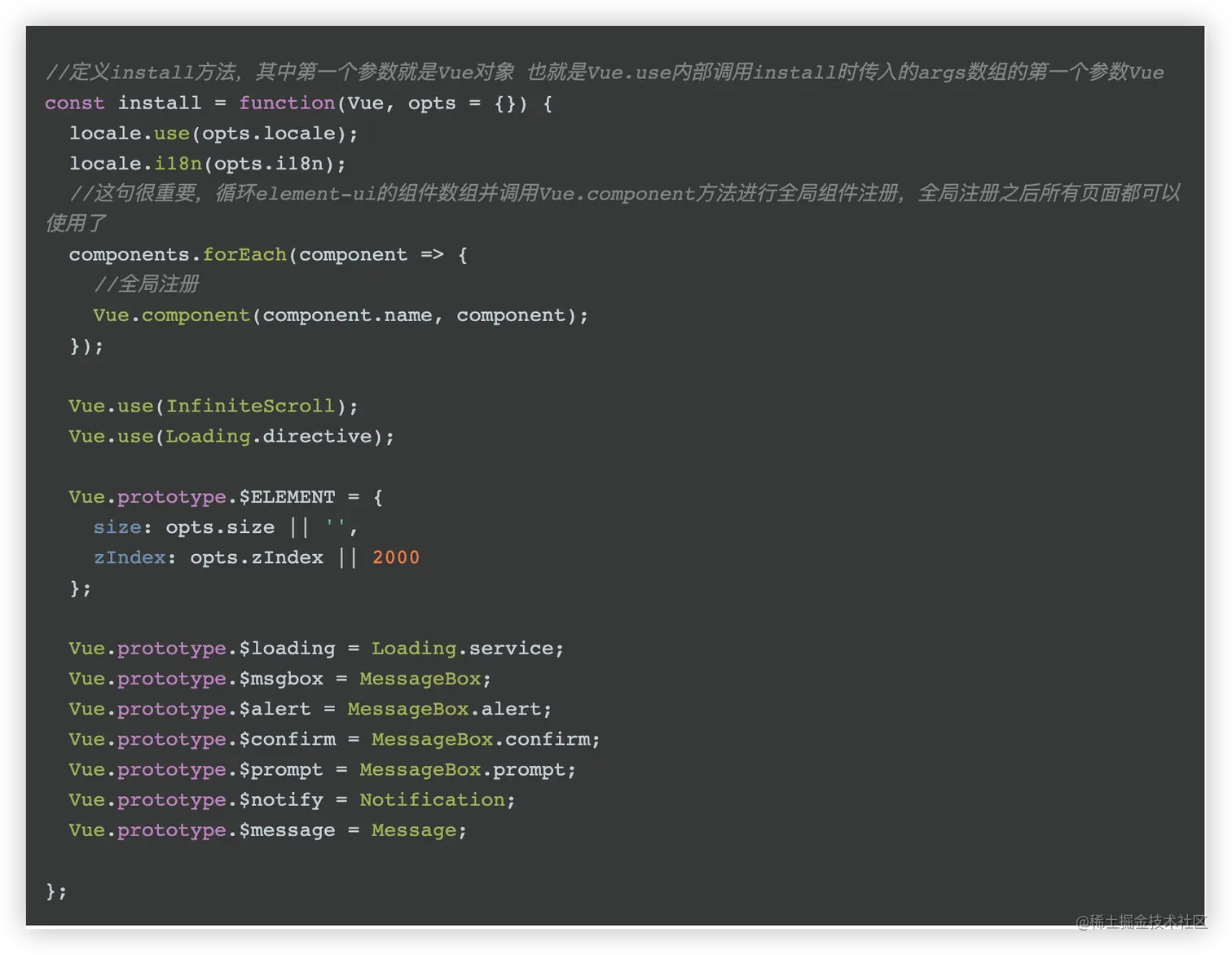1232x955 pixels.
Task: Click the '$prompt = MessageBox.prompt;' line
Action: pos(323,770)
